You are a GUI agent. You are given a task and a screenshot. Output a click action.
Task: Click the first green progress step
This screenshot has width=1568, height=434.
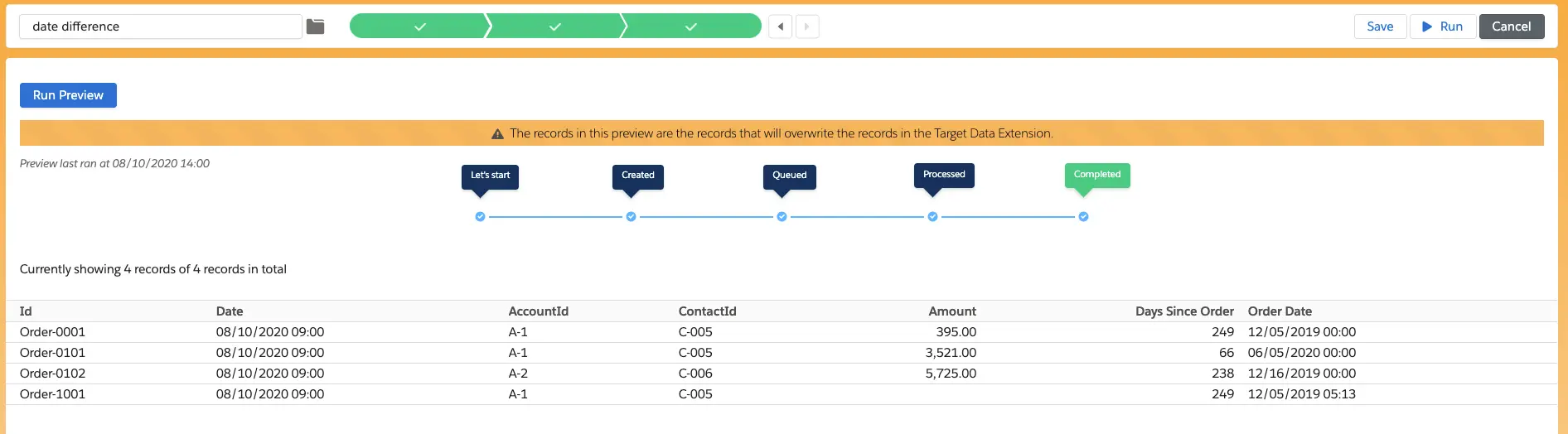[x=419, y=27]
